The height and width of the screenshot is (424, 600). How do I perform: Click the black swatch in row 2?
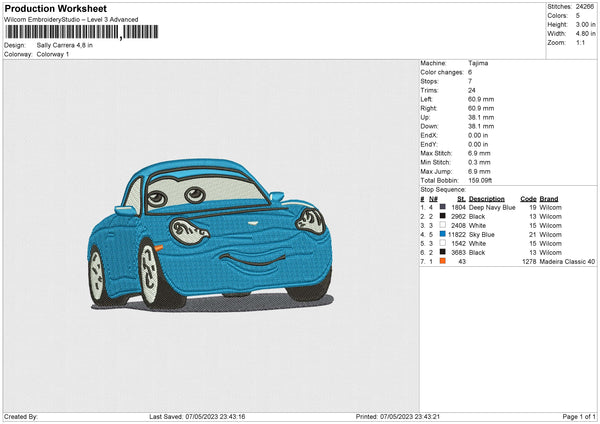(443, 216)
